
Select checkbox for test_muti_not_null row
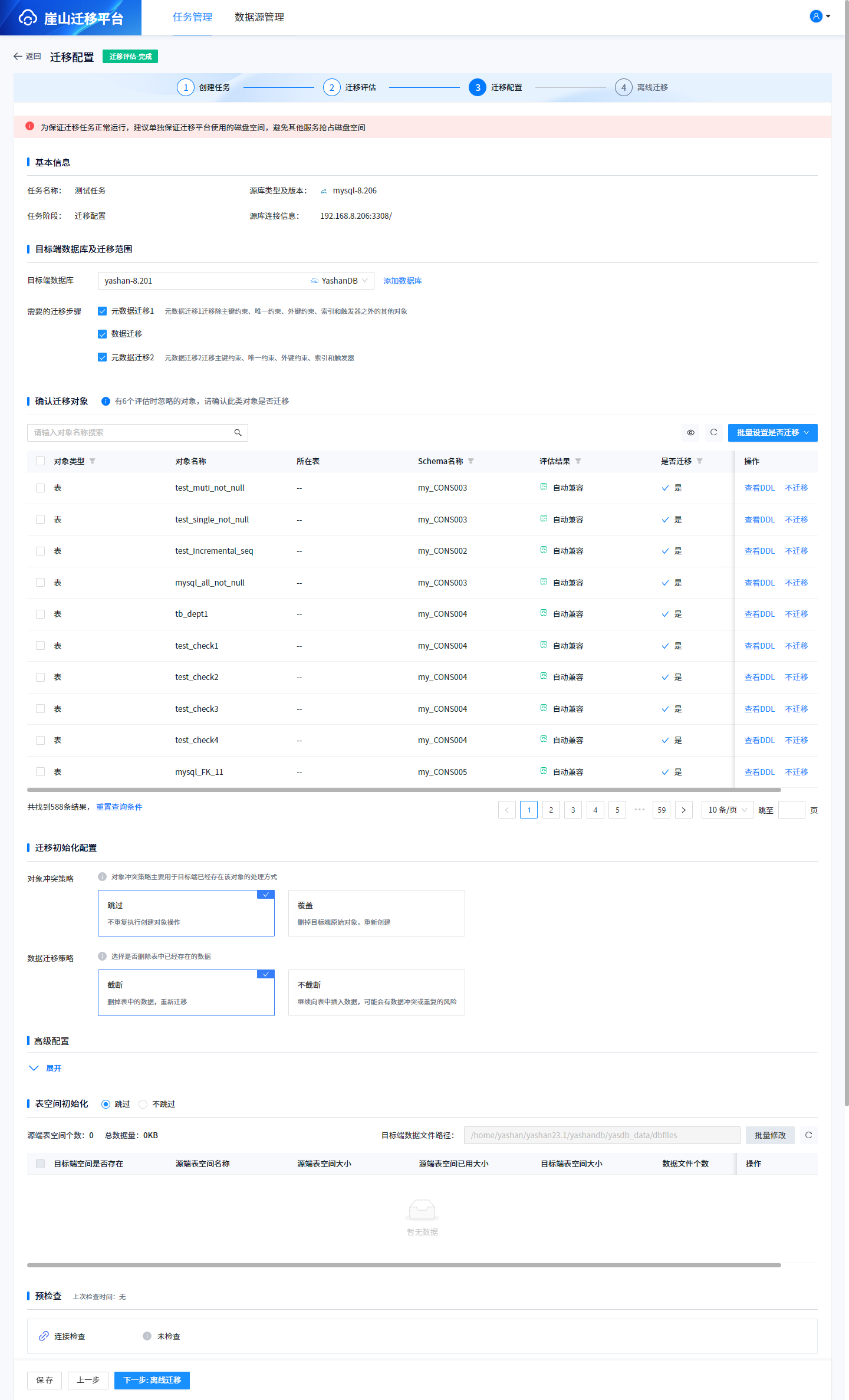[41, 488]
